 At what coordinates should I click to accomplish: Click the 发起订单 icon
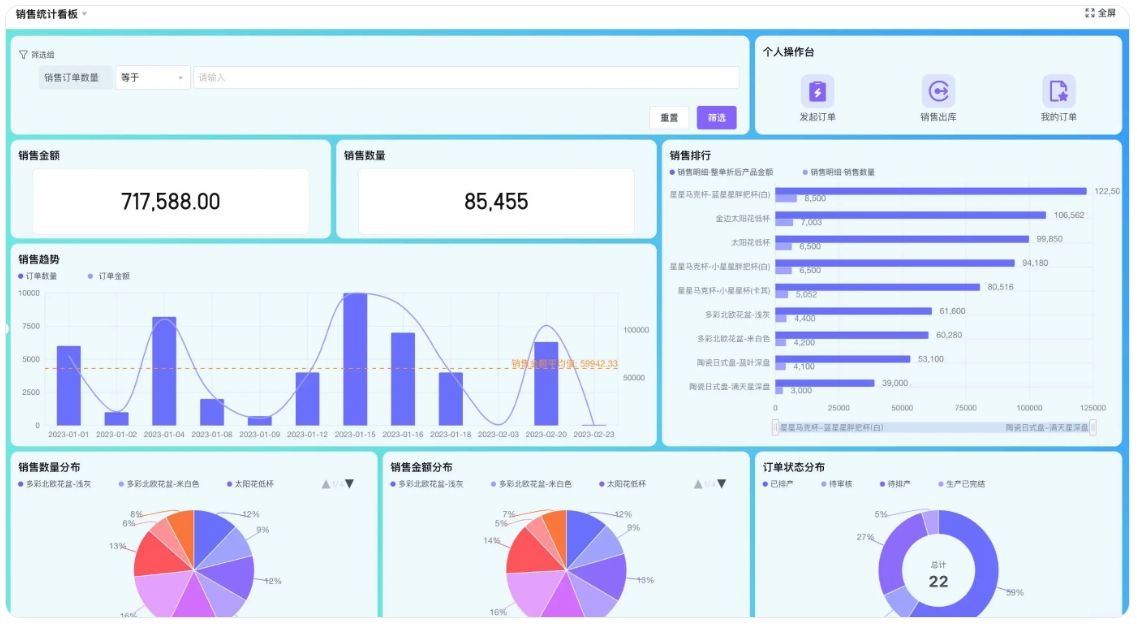click(x=817, y=92)
